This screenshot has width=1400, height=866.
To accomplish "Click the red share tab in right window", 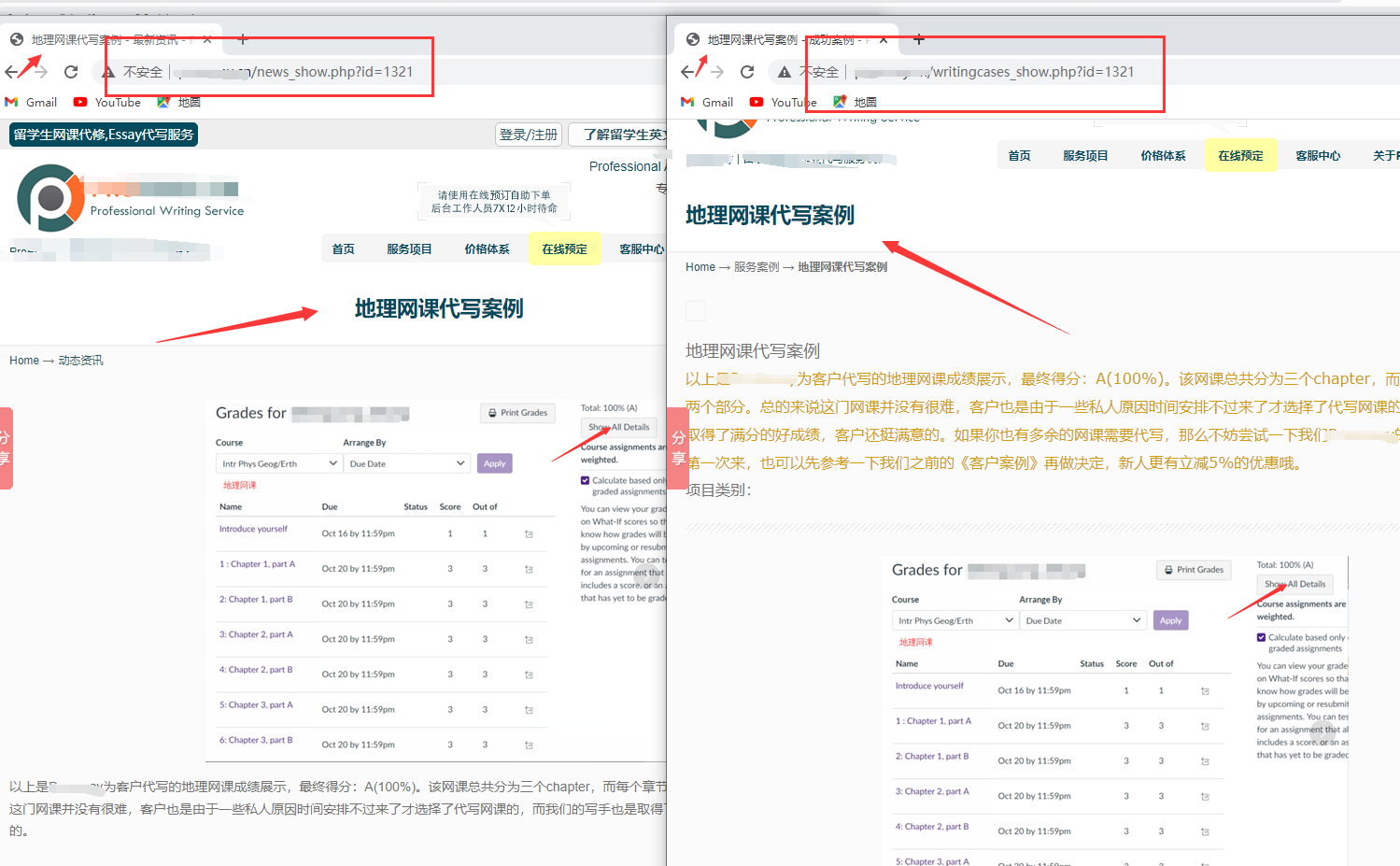I will [678, 448].
